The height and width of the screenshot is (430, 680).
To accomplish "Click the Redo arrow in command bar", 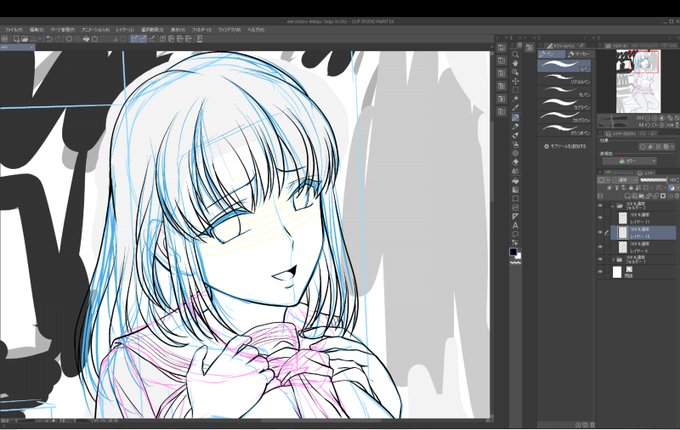I will pyautogui.click(x=58, y=39).
